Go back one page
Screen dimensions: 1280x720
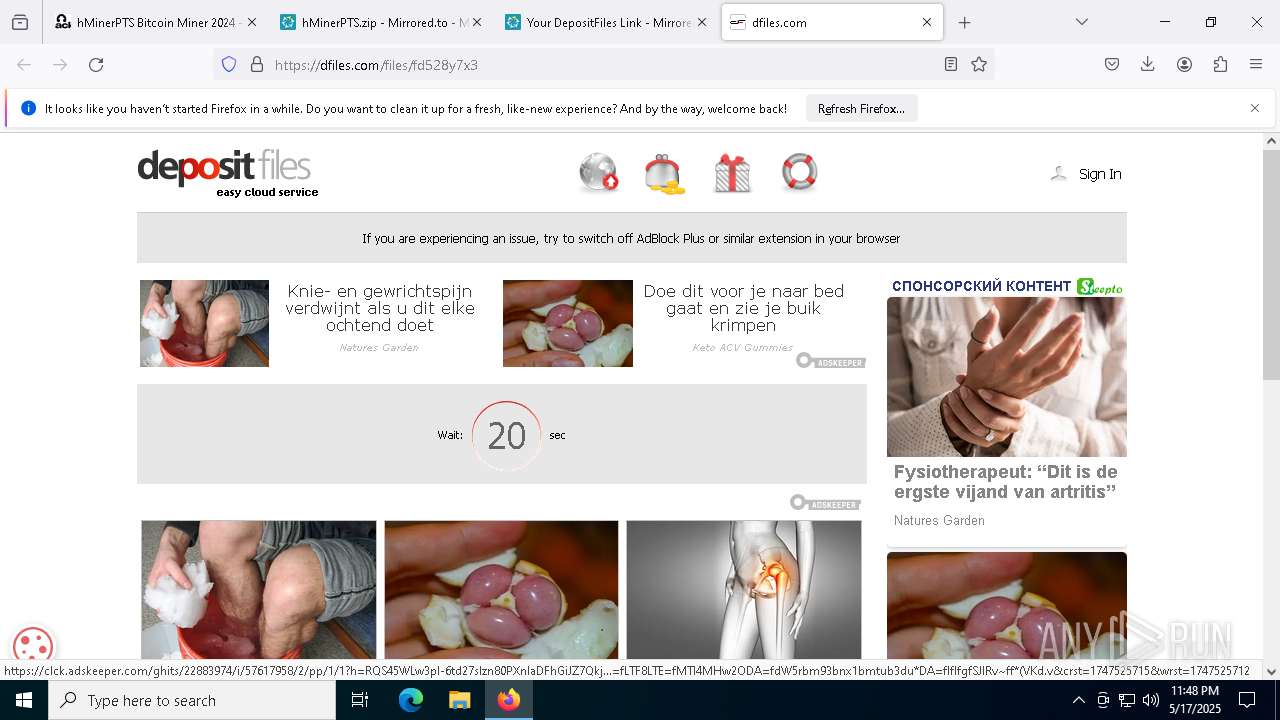pos(24,65)
